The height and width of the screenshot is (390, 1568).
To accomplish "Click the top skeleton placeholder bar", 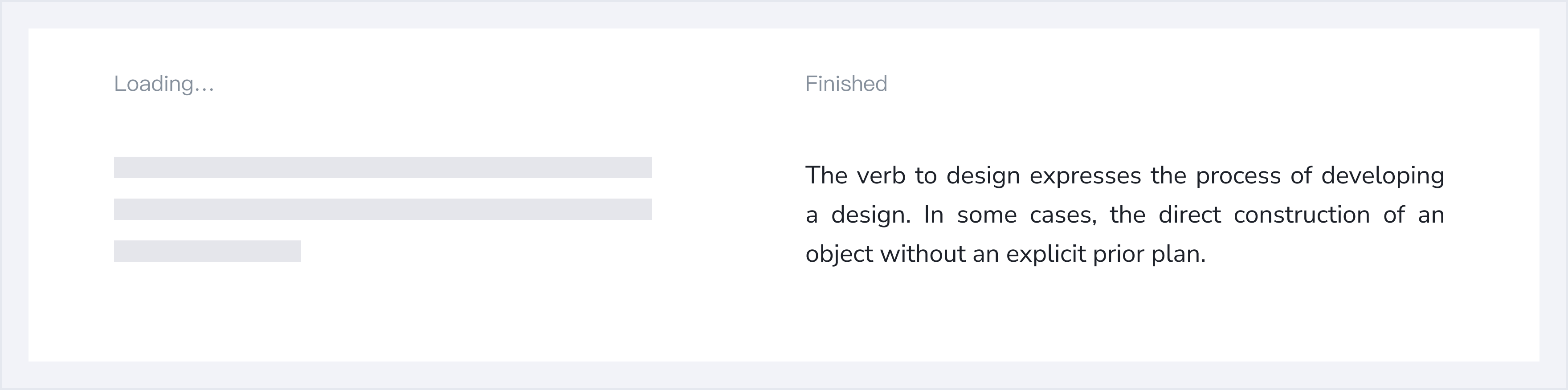I will [383, 167].
